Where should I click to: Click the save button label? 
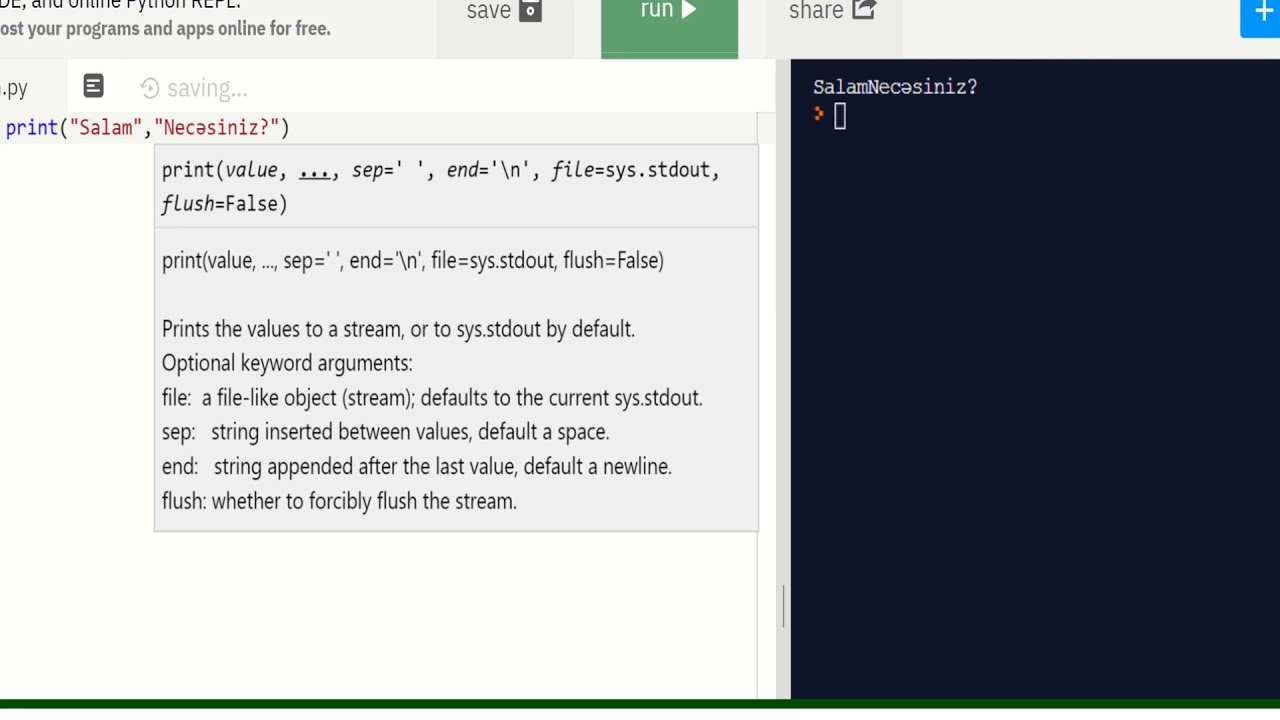pyautogui.click(x=488, y=11)
